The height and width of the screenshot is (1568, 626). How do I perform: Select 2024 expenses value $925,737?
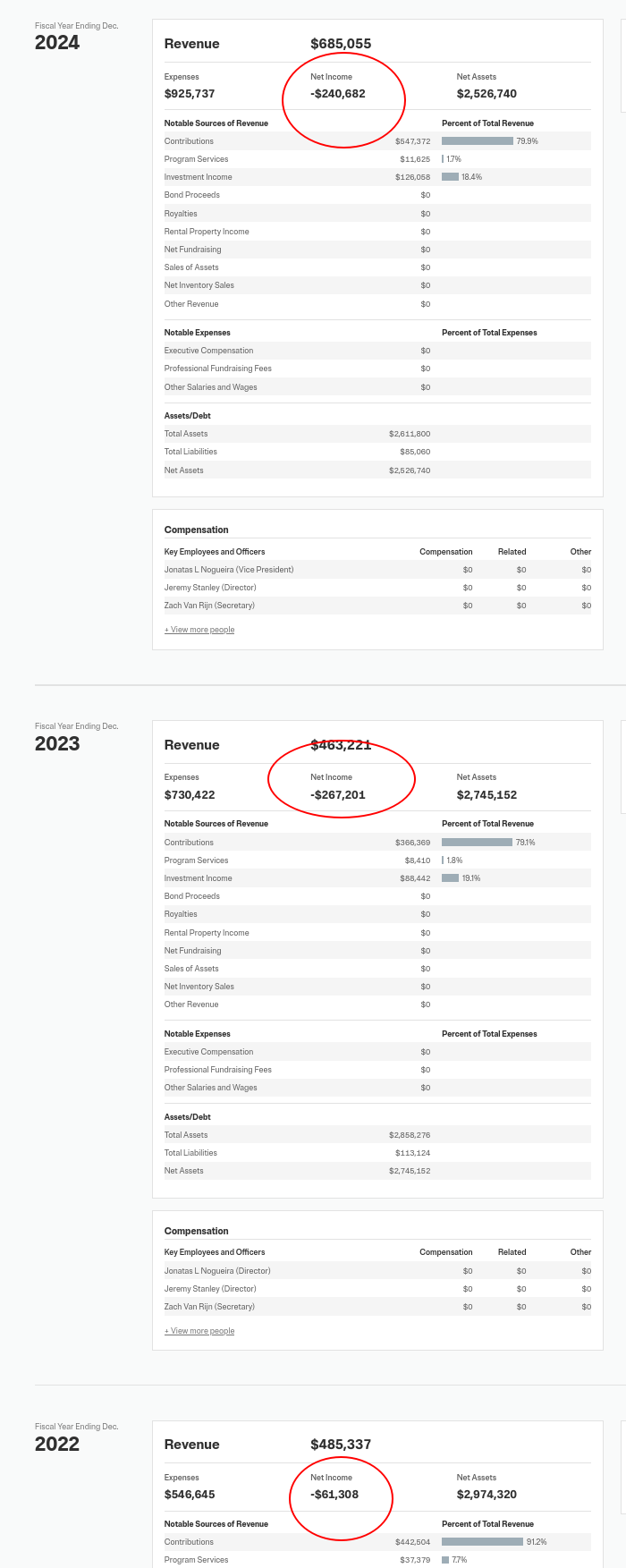190,94
